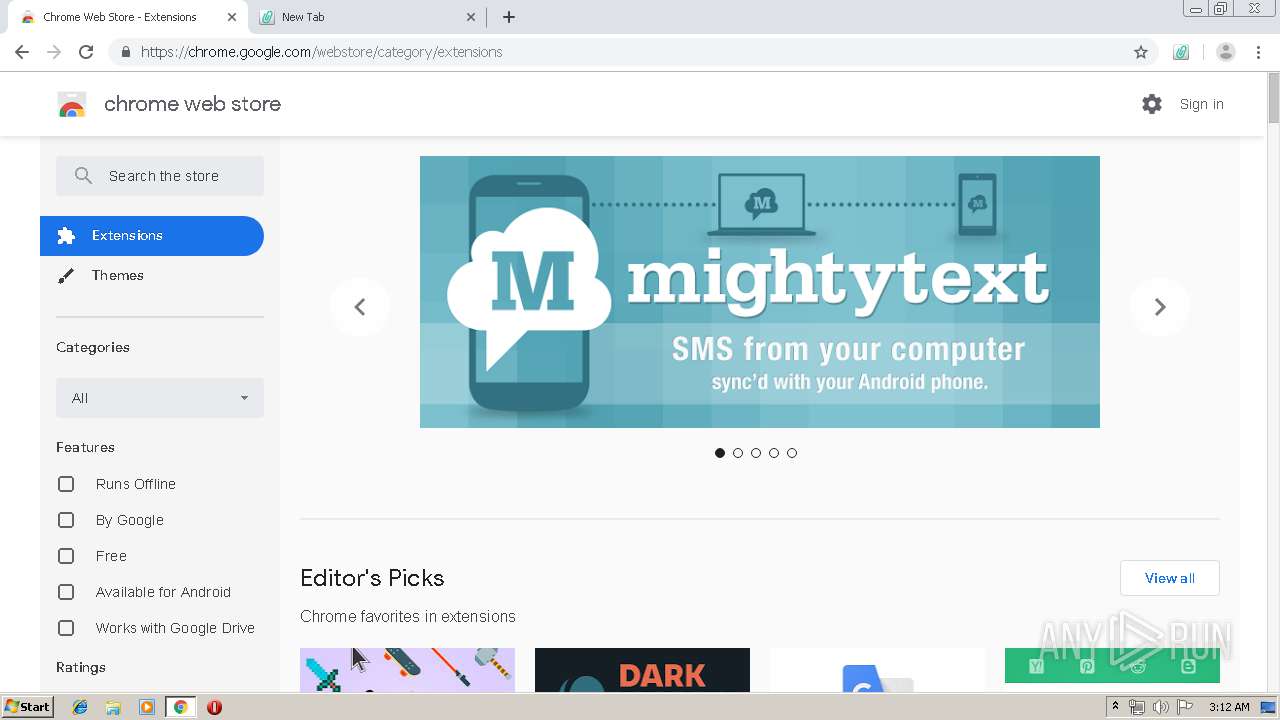Click the address bar URL

(x=322, y=52)
